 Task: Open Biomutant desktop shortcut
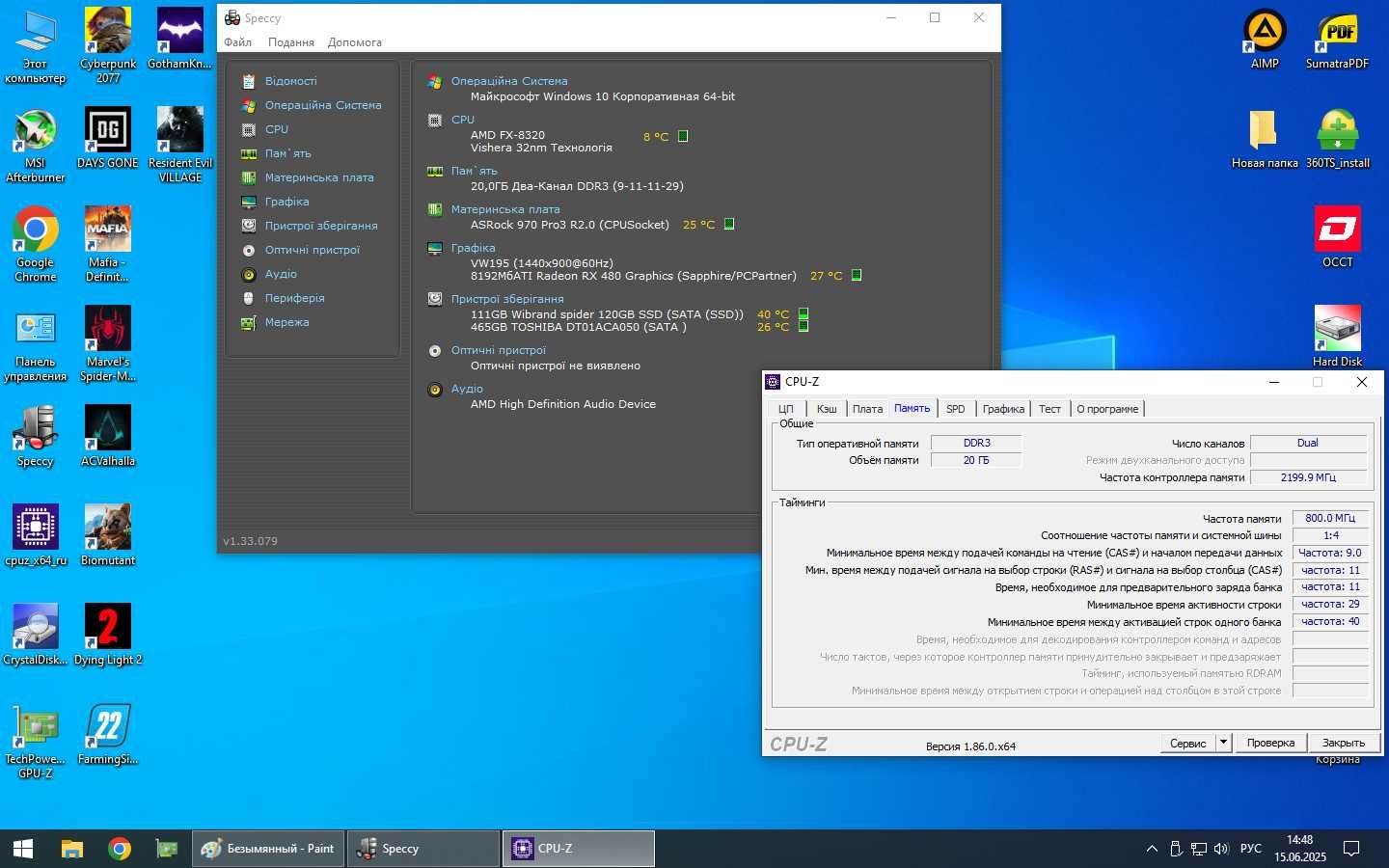pyautogui.click(x=108, y=536)
